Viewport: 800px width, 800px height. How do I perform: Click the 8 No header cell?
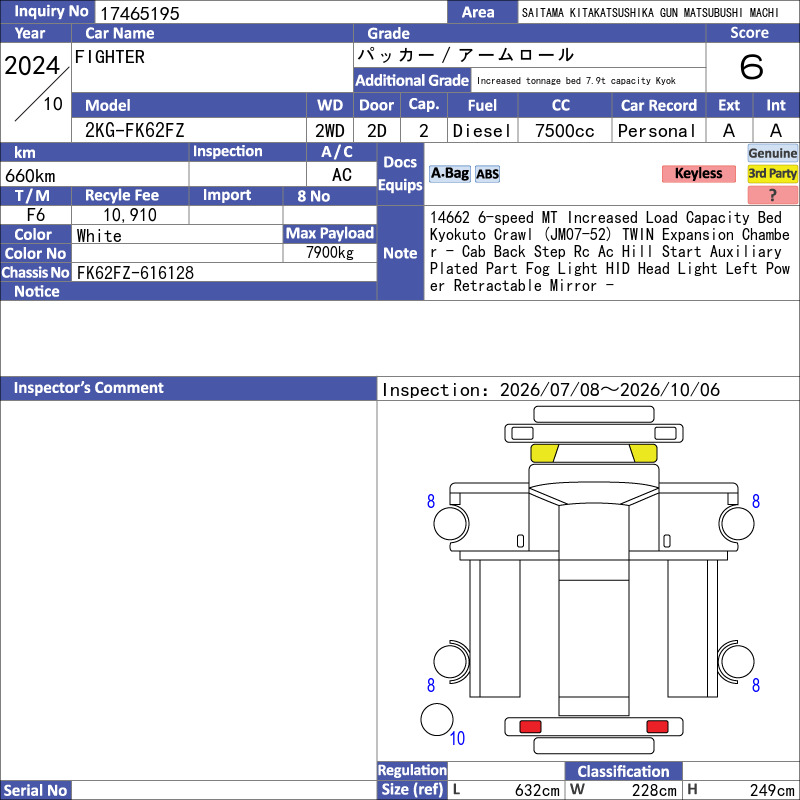pyautogui.click(x=330, y=196)
